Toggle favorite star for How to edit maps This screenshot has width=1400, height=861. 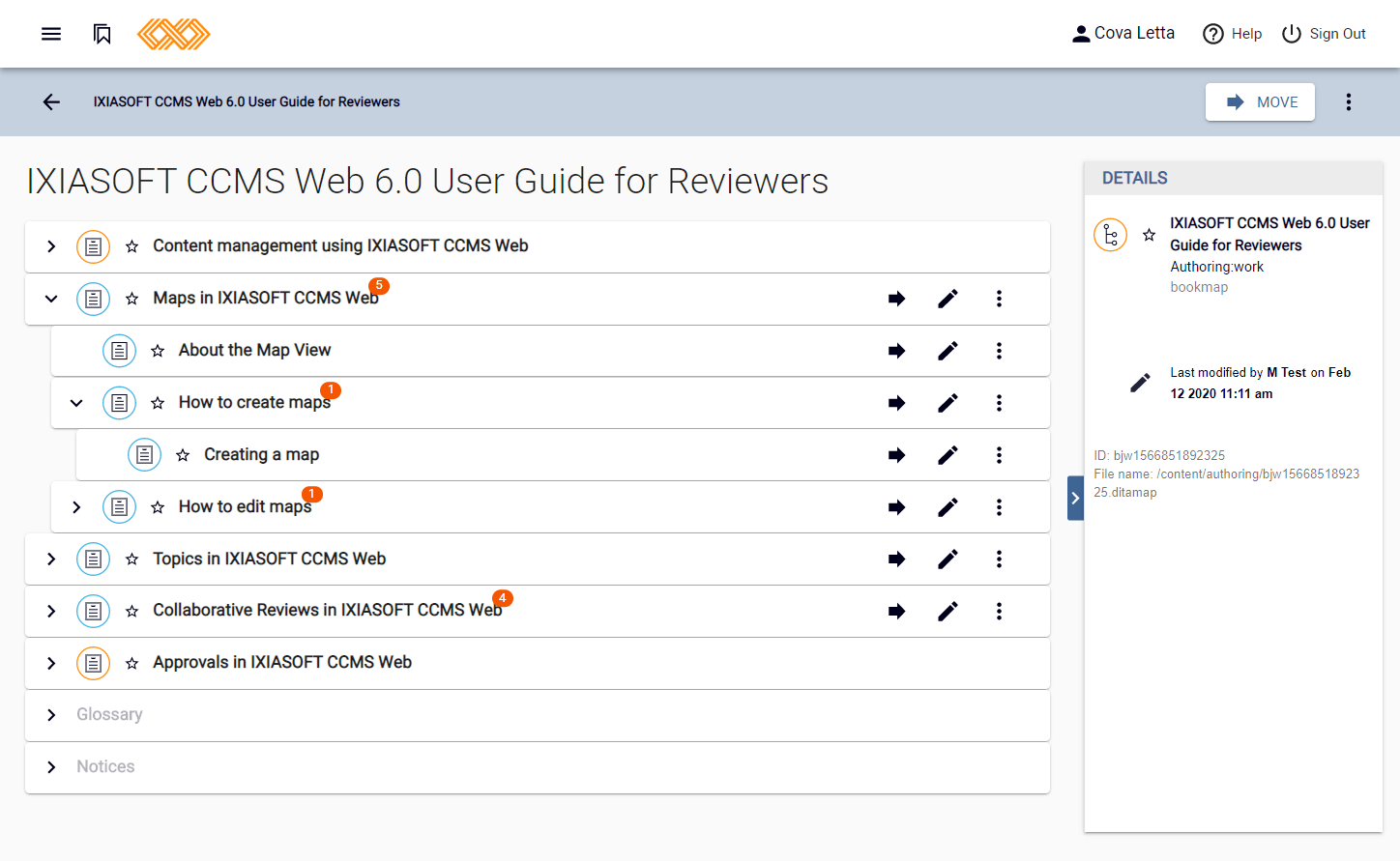[x=158, y=507]
